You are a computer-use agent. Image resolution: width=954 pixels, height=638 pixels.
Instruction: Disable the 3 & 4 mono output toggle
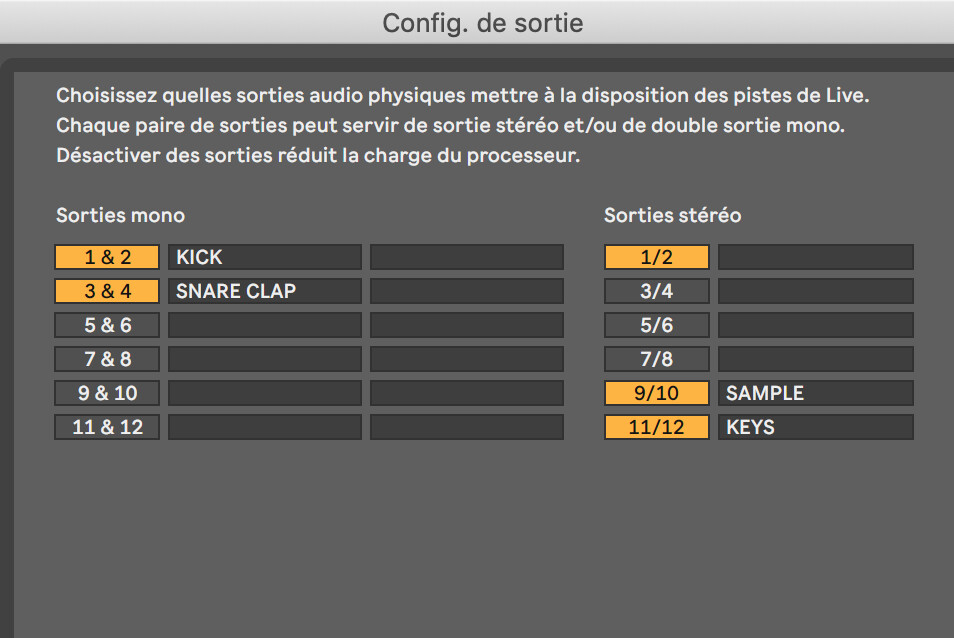pyautogui.click(x=107, y=291)
